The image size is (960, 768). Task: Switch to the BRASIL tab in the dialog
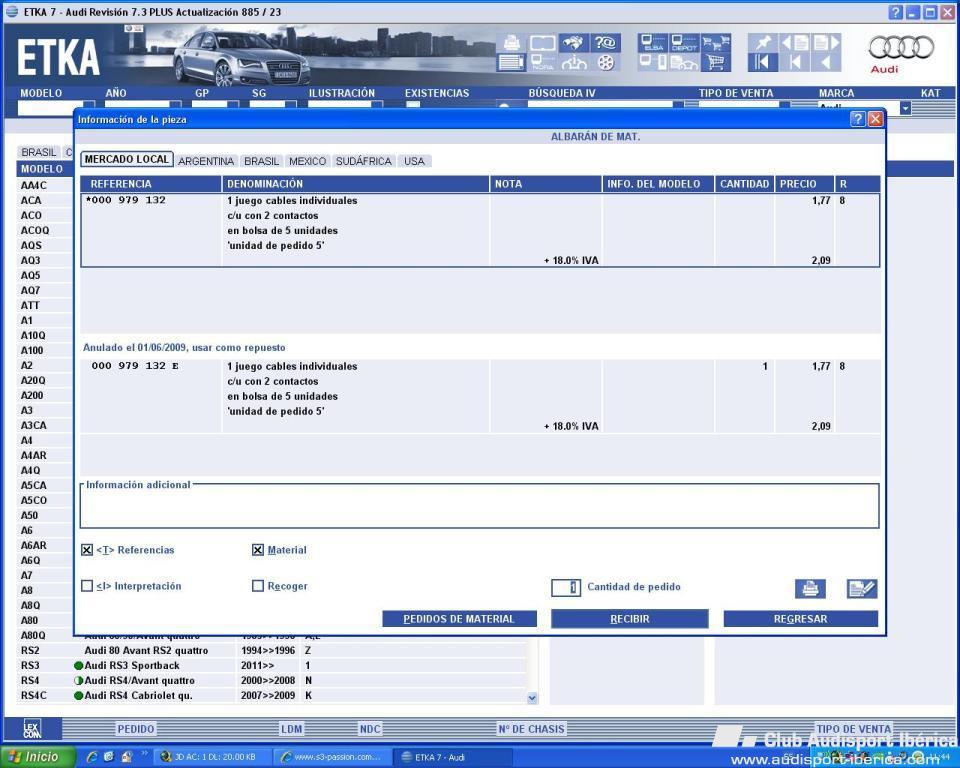261,161
